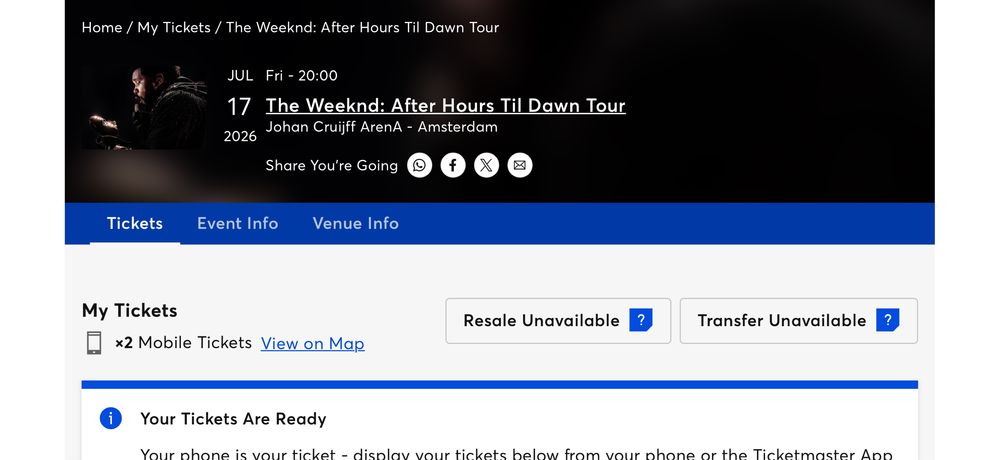The height and width of the screenshot is (460, 1000).
Task: Select the Venue Info tab
Action: pyautogui.click(x=355, y=223)
